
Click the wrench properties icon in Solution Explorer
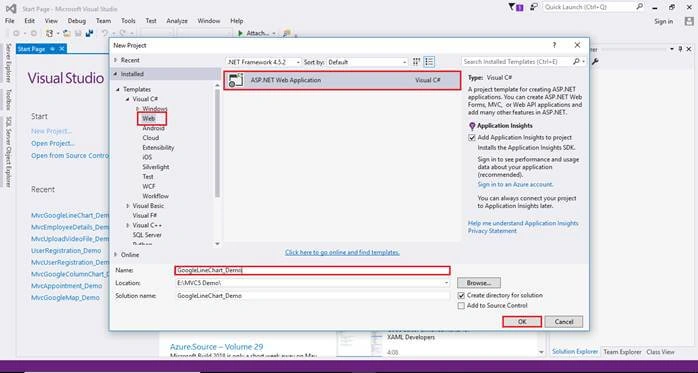pos(595,61)
